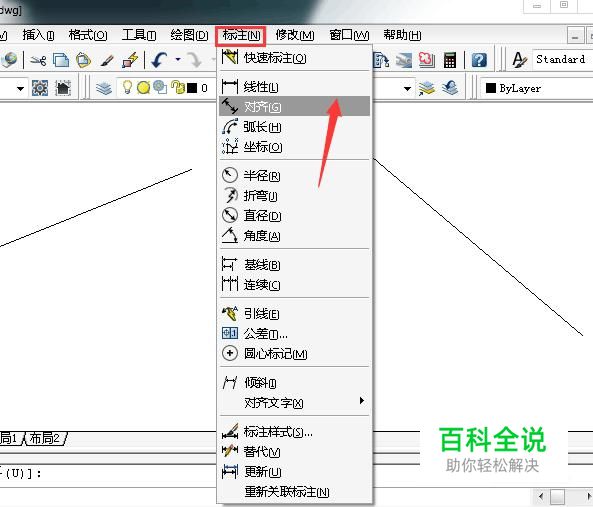Choose 更新(U) update dimension
The width and height of the screenshot is (593, 507).
(295, 471)
